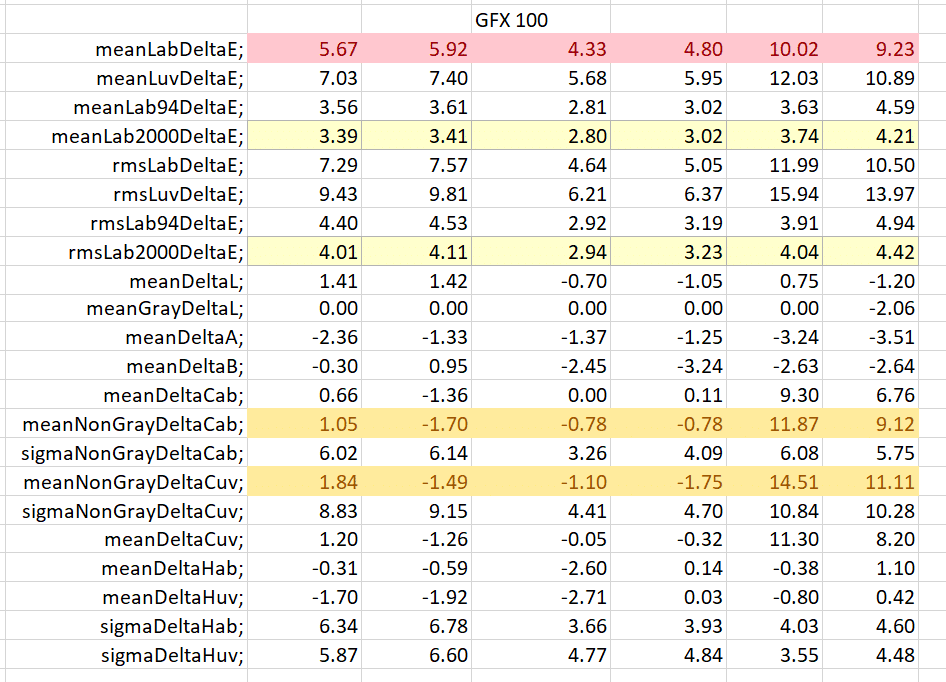Click -3.51 in the meanDeltaA row
This screenshot has width=946, height=682.
tap(892, 337)
